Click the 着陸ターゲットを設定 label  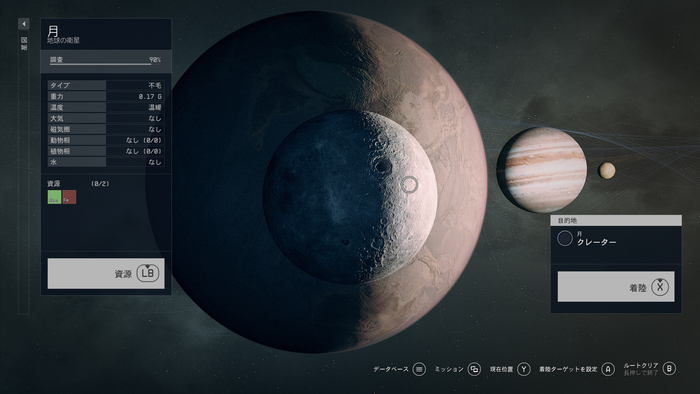568,369
